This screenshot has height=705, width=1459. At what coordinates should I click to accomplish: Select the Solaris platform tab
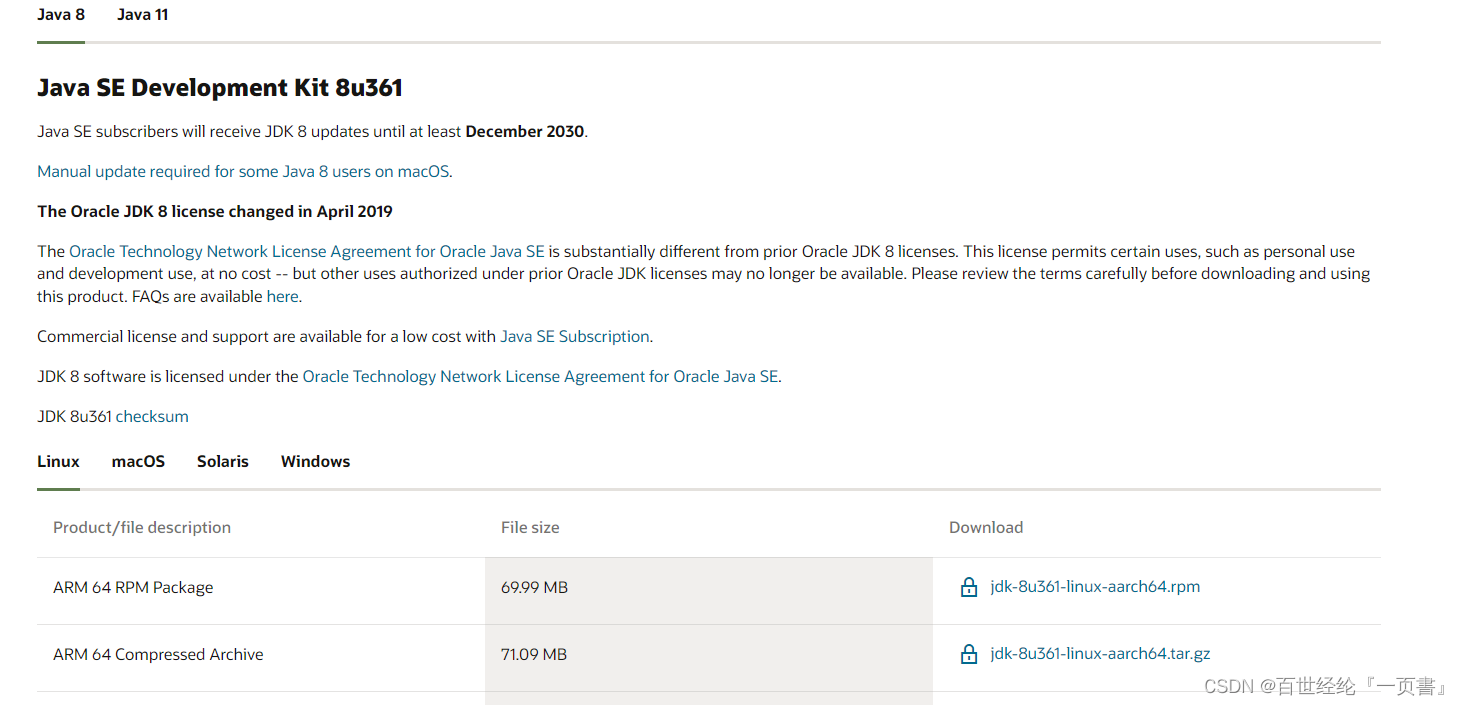pyautogui.click(x=223, y=461)
